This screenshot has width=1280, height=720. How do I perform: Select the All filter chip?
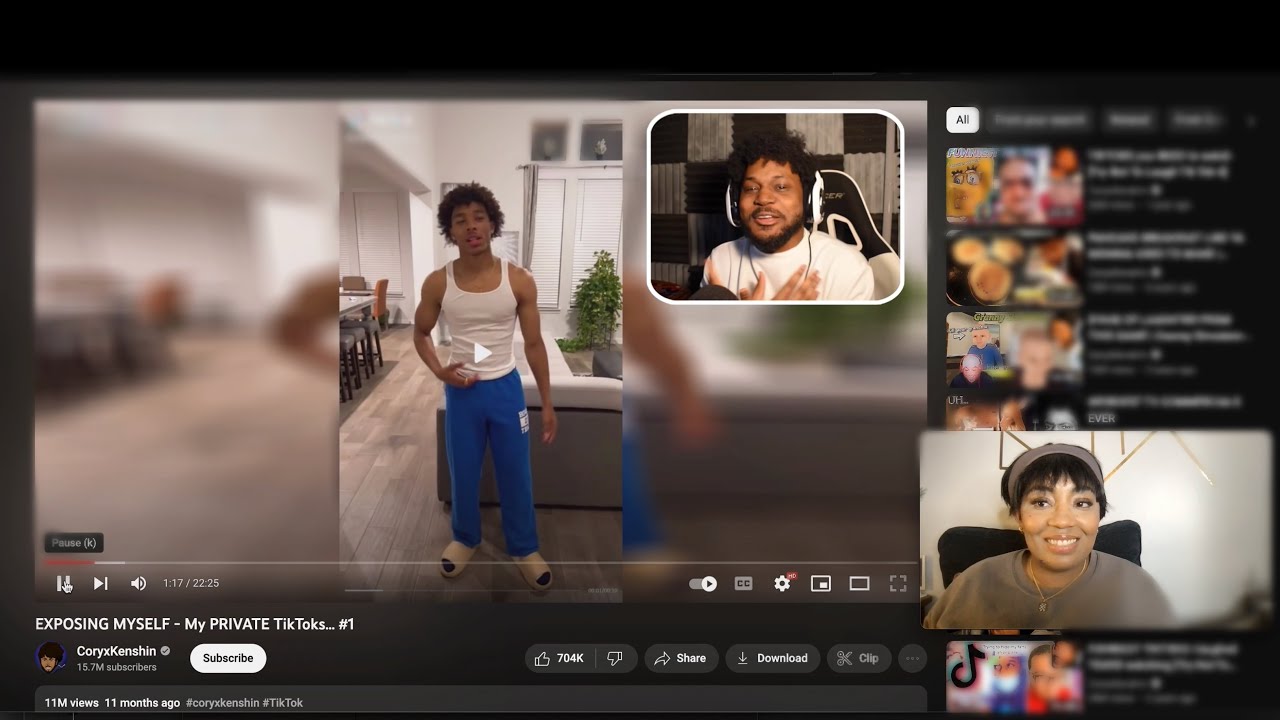pos(962,120)
